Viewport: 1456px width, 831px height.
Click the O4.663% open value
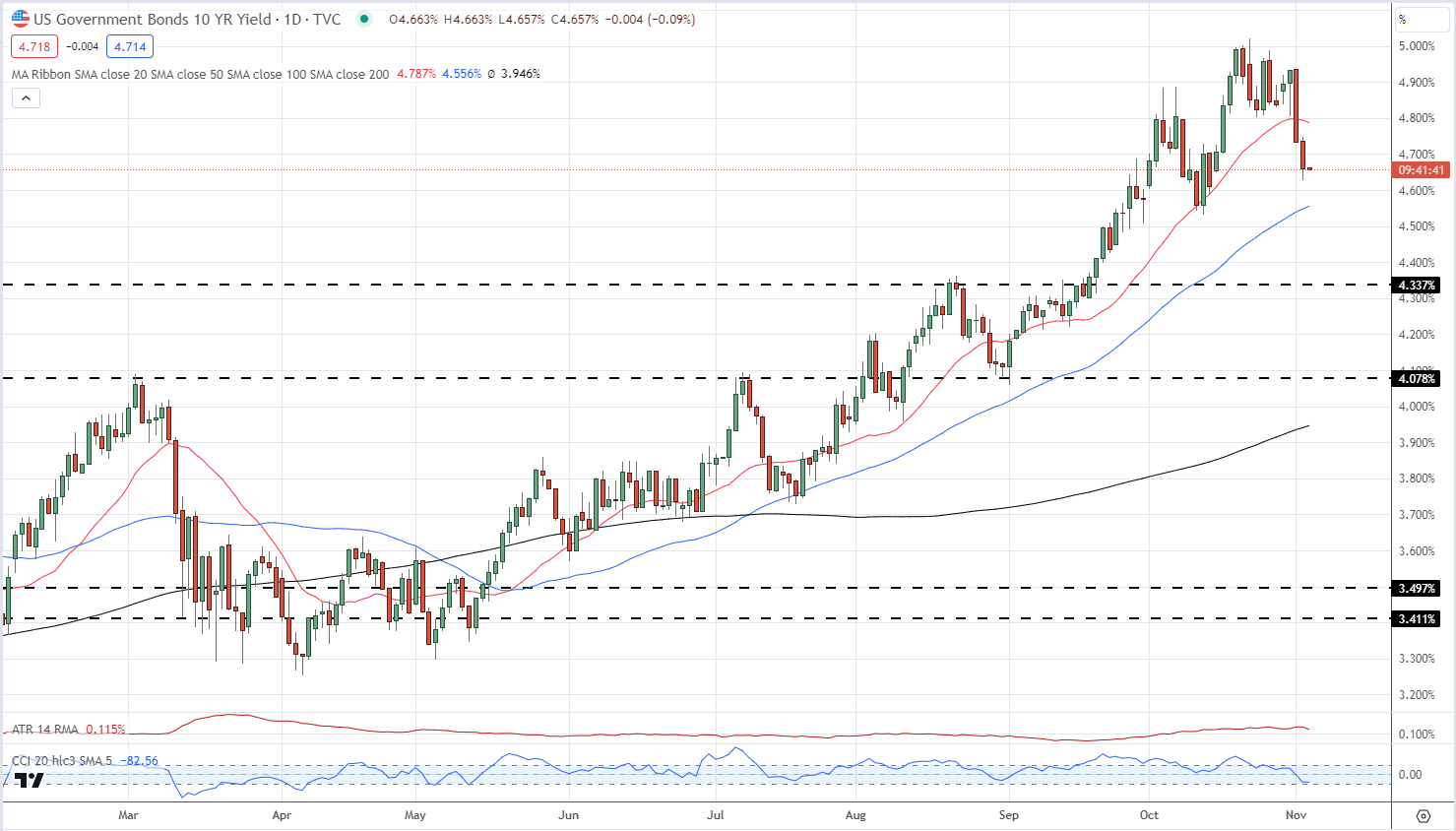click(413, 19)
